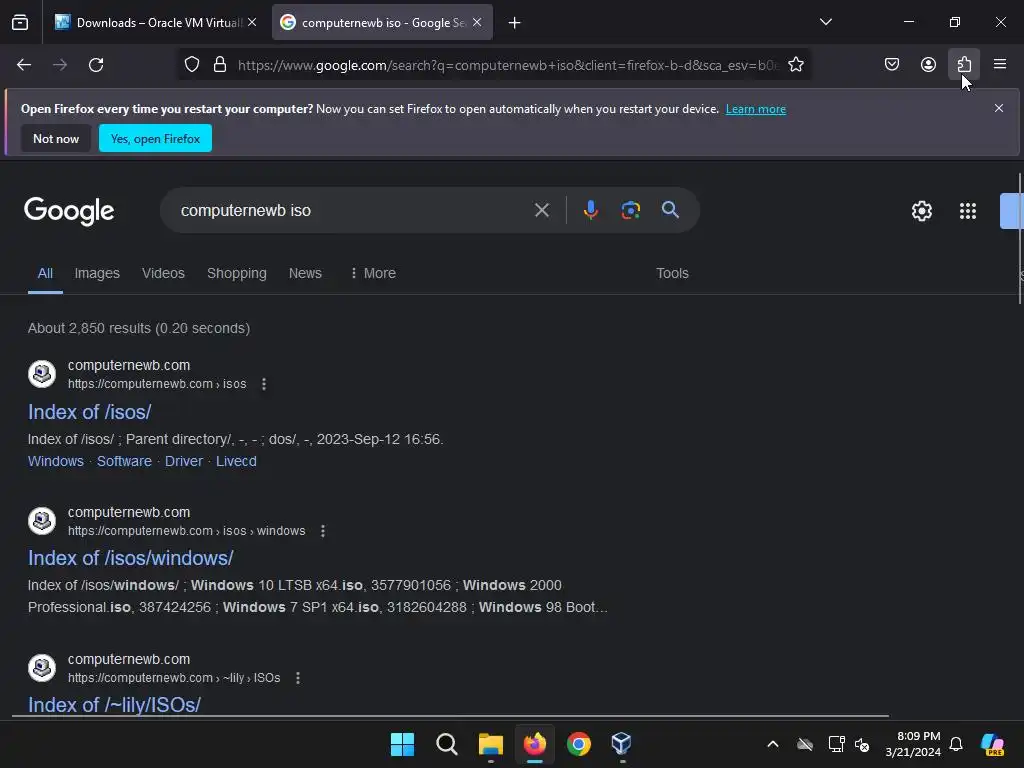Clear the search box text

click(541, 210)
